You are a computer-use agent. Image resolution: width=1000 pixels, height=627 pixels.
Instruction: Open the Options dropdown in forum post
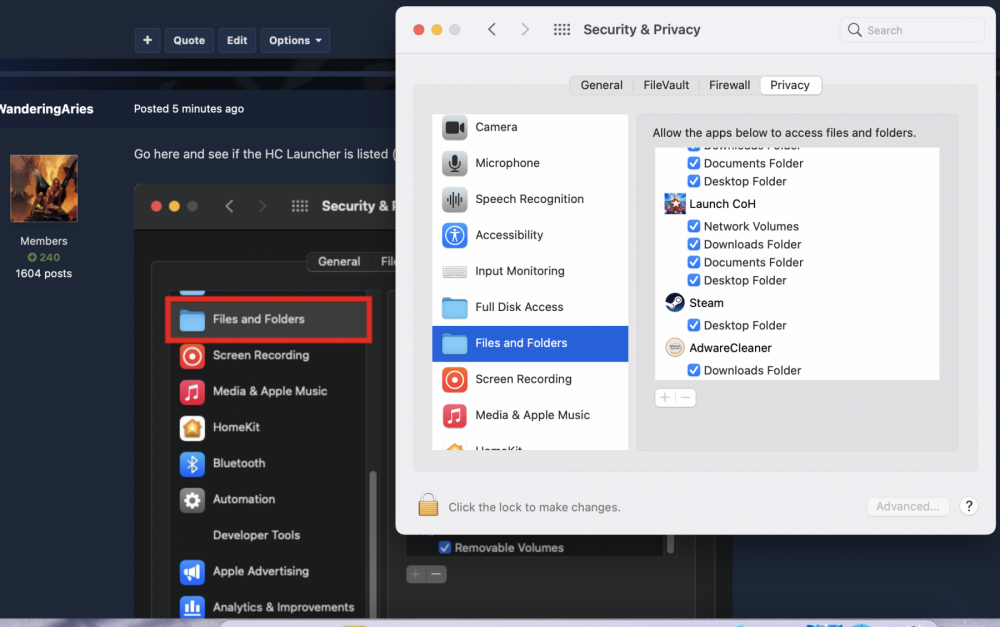point(295,41)
